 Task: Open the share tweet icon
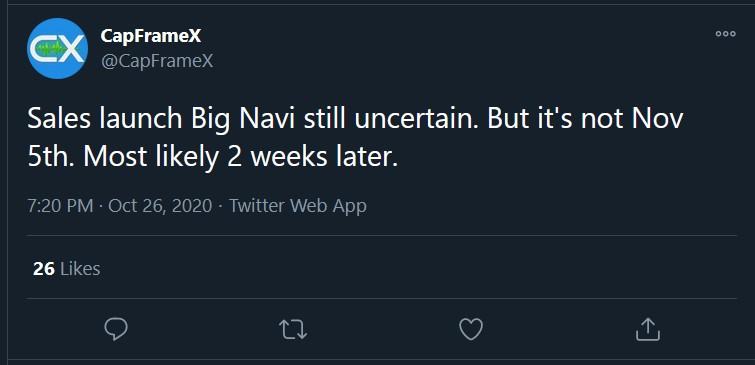tap(648, 329)
